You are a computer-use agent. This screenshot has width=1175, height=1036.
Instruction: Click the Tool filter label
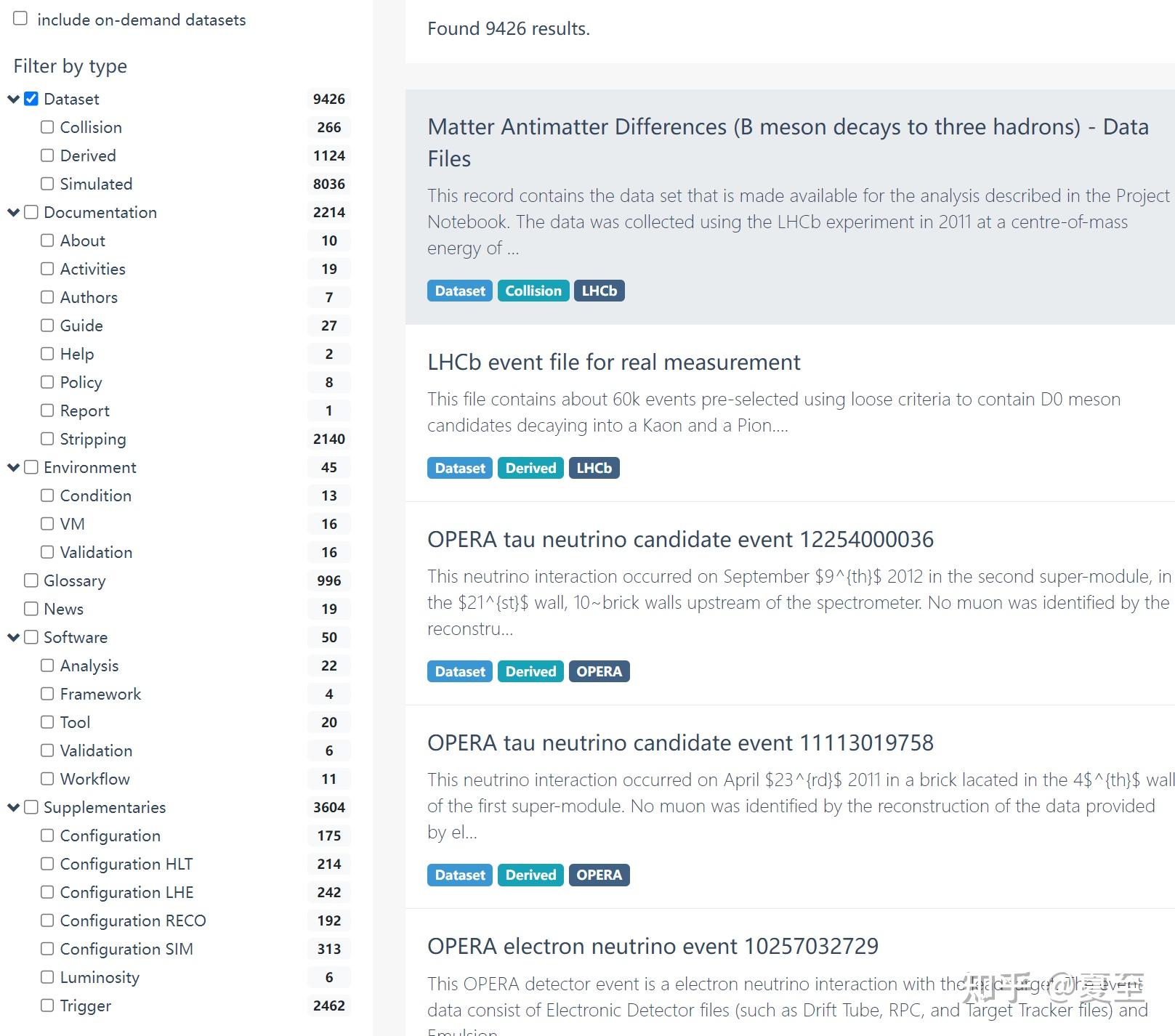coord(76,722)
